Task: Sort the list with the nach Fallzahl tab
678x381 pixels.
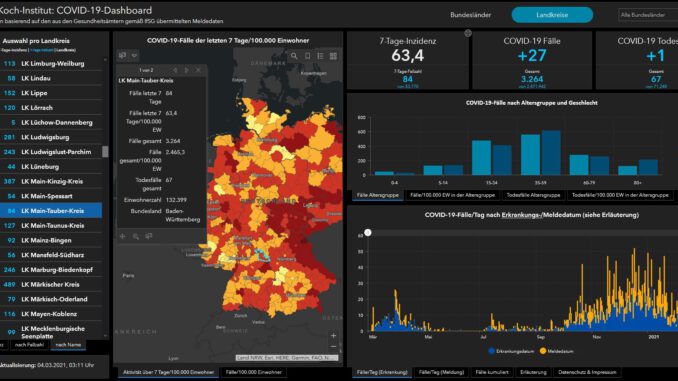Action: coord(29,345)
